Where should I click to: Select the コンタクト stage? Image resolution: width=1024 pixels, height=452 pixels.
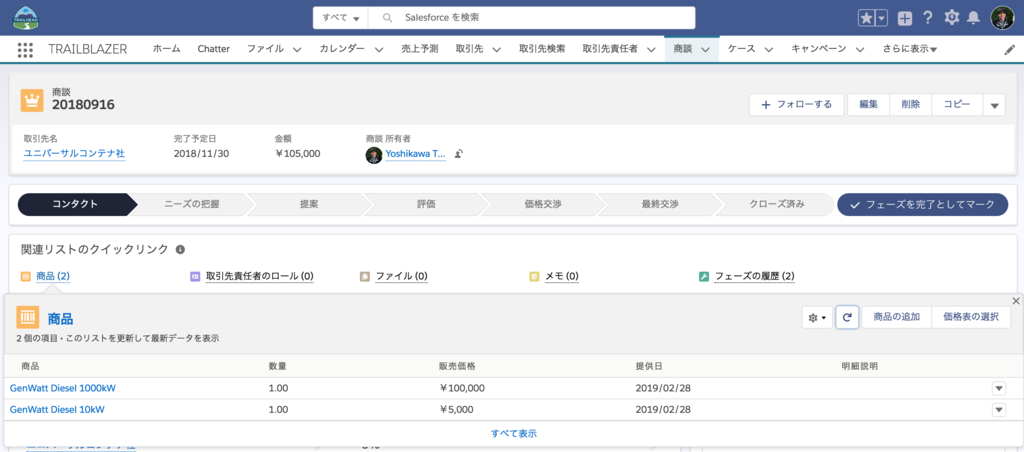coord(75,204)
